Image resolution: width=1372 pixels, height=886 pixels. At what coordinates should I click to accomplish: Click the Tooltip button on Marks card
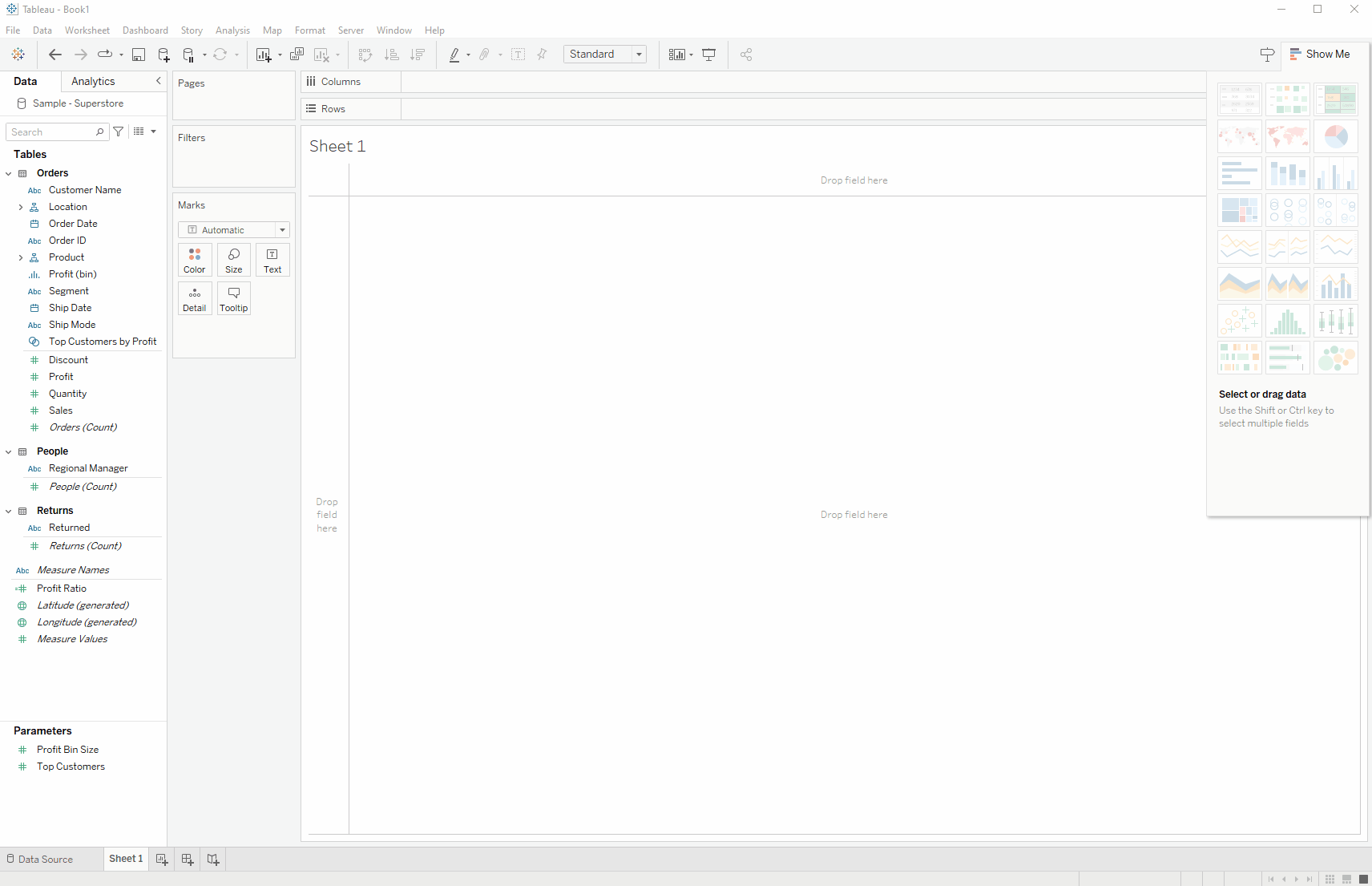(x=234, y=298)
